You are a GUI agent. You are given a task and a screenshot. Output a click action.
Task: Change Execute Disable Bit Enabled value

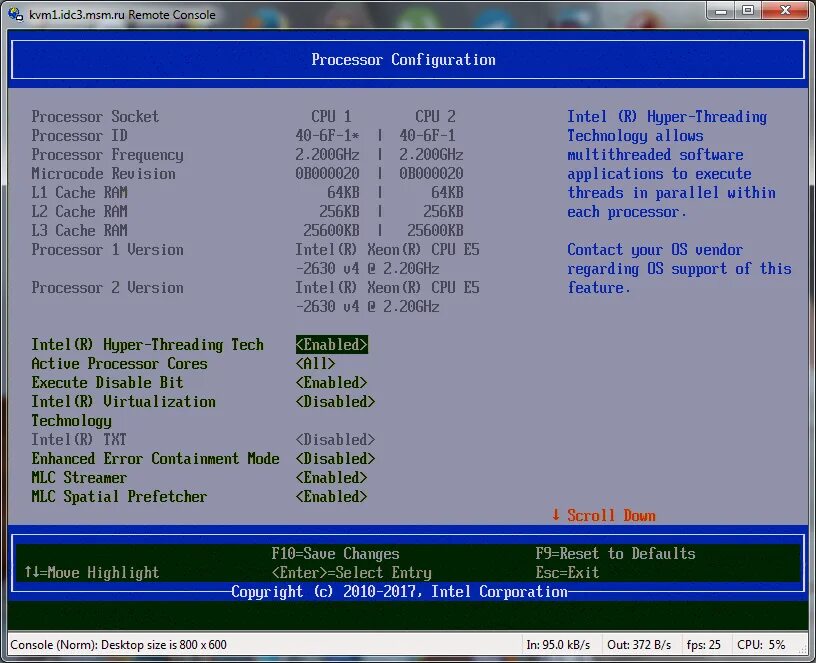point(332,382)
